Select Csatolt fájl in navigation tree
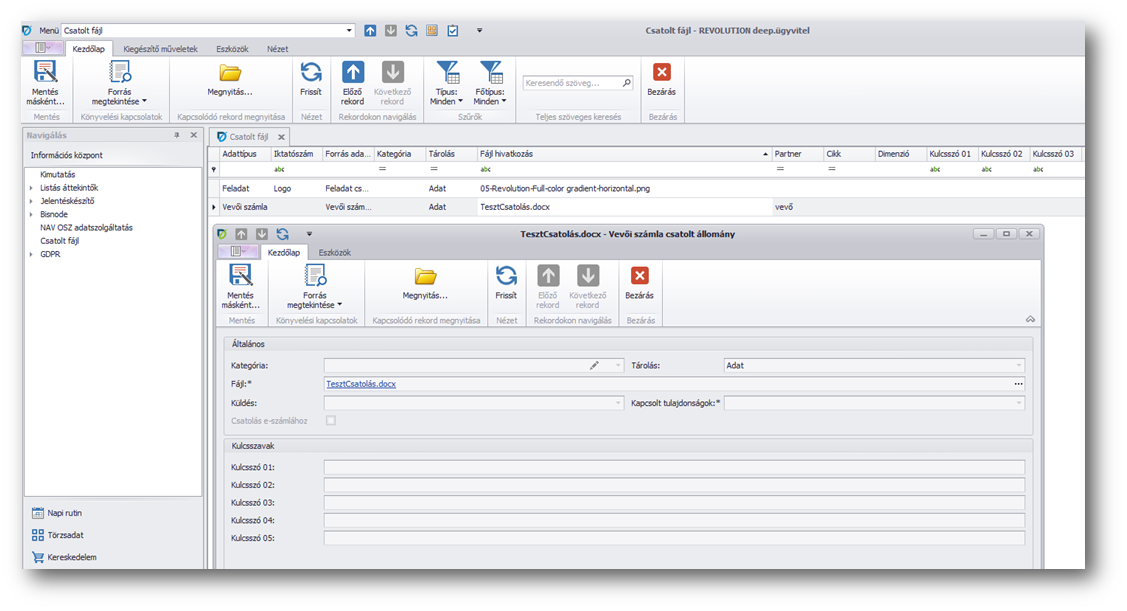 (x=61, y=241)
